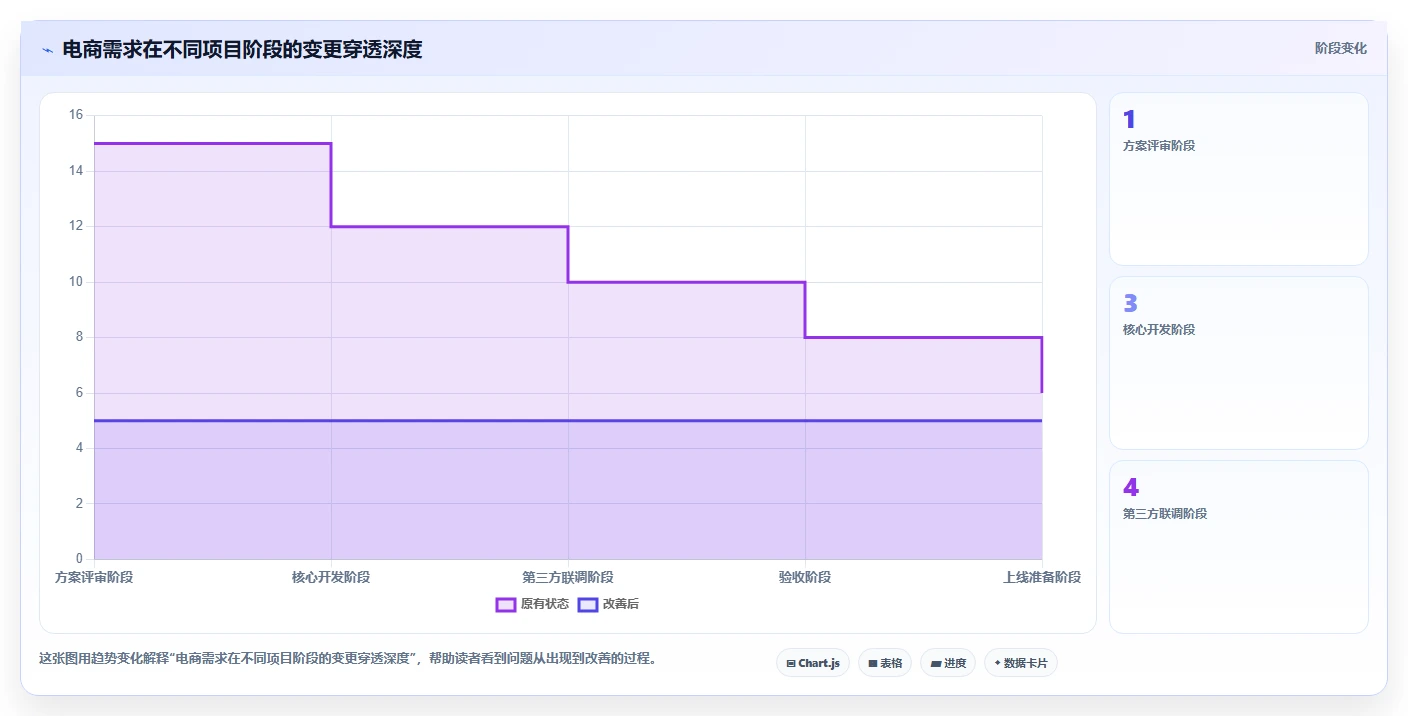Click the 核心开发阶段 x-axis label

[331, 578]
